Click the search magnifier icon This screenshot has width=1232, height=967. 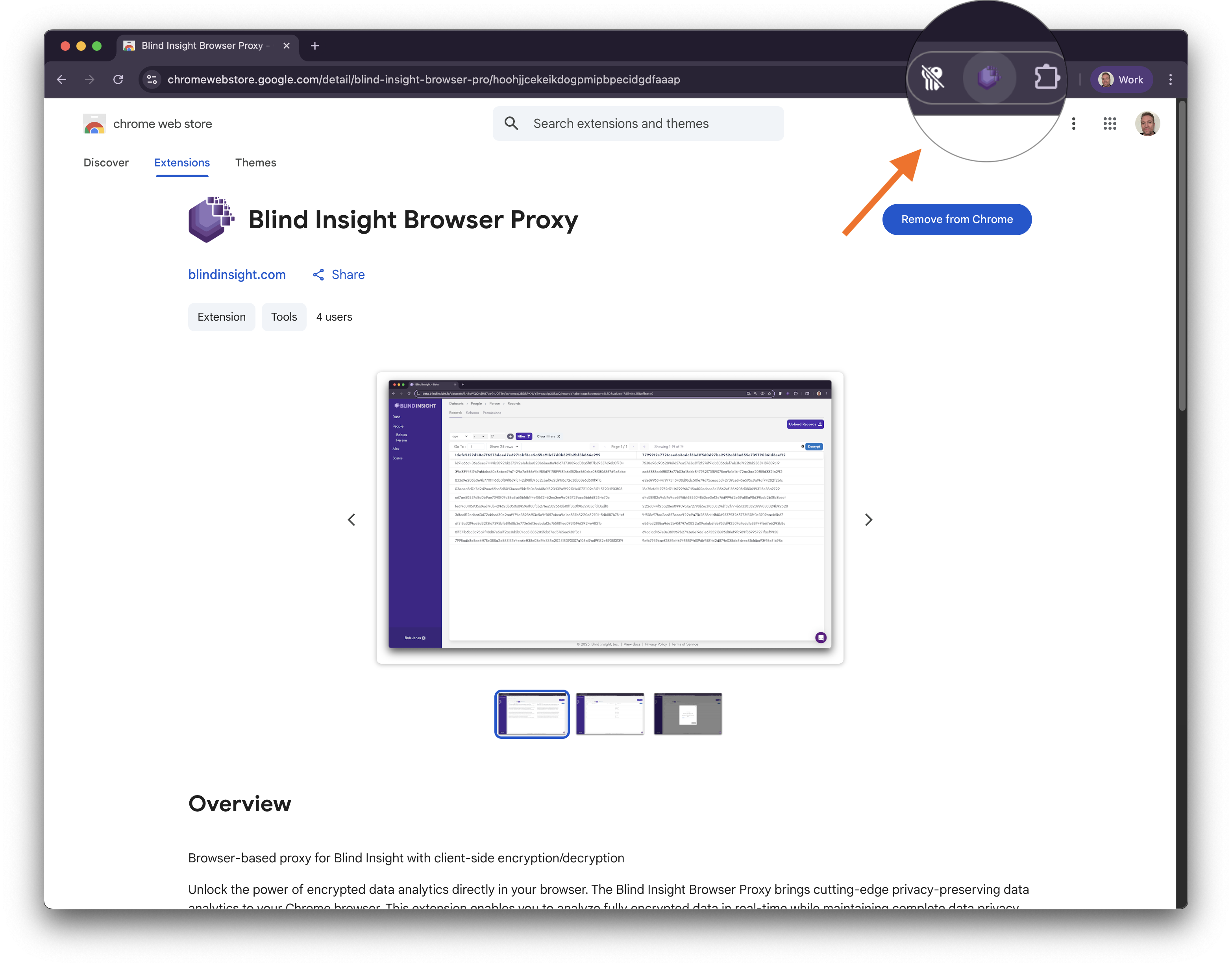(x=511, y=124)
